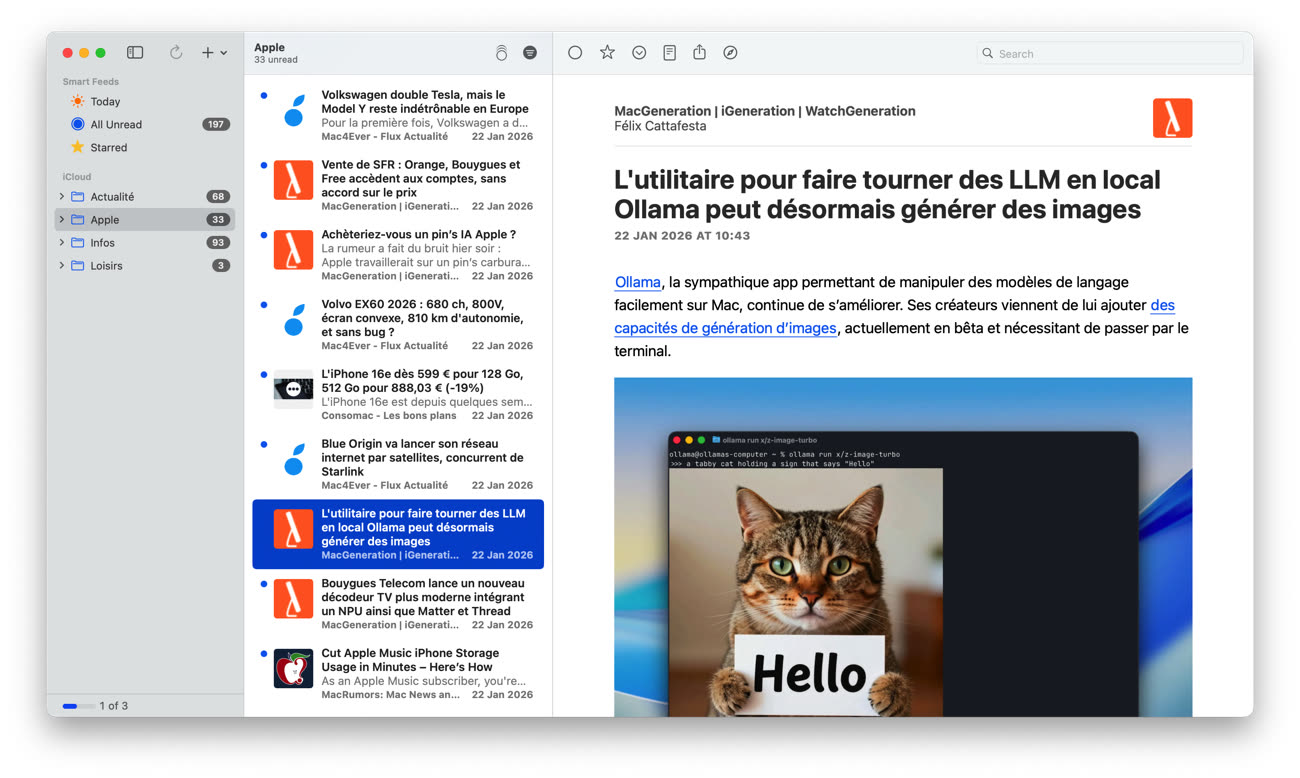The height and width of the screenshot is (778, 1300).
Task: Toggle read/unread status circle in toolbar
Action: click(575, 53)
